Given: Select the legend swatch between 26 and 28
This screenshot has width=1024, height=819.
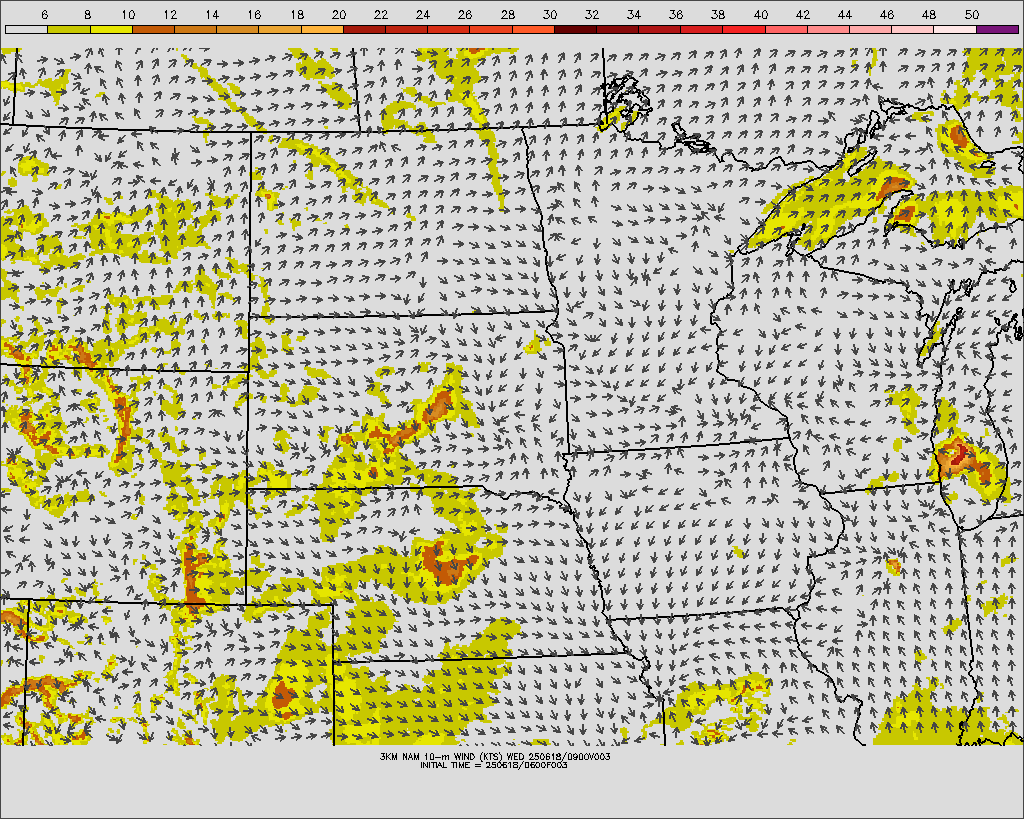Looking at the screenshot, I should point(491,29).
